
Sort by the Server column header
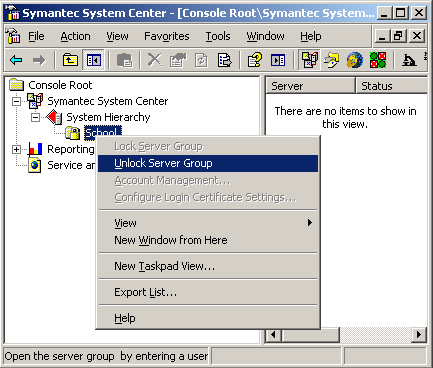[x=310, y=86]
